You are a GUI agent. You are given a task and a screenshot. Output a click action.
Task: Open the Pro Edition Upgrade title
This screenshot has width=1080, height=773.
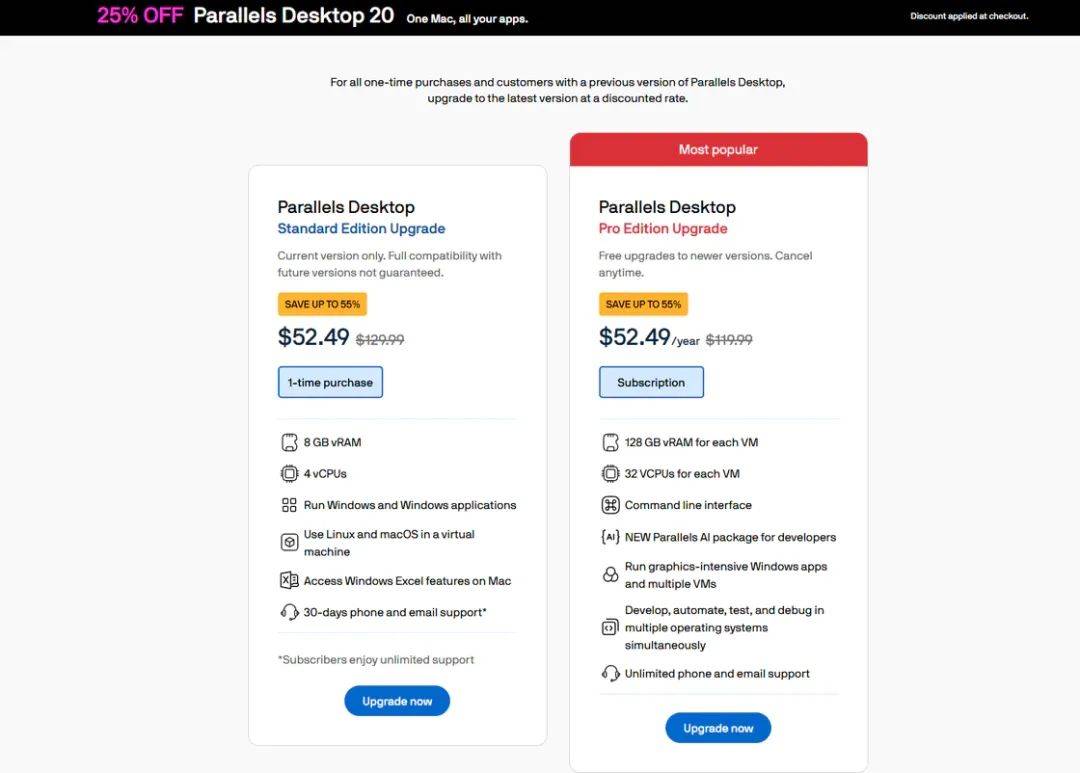pos(663,229)
